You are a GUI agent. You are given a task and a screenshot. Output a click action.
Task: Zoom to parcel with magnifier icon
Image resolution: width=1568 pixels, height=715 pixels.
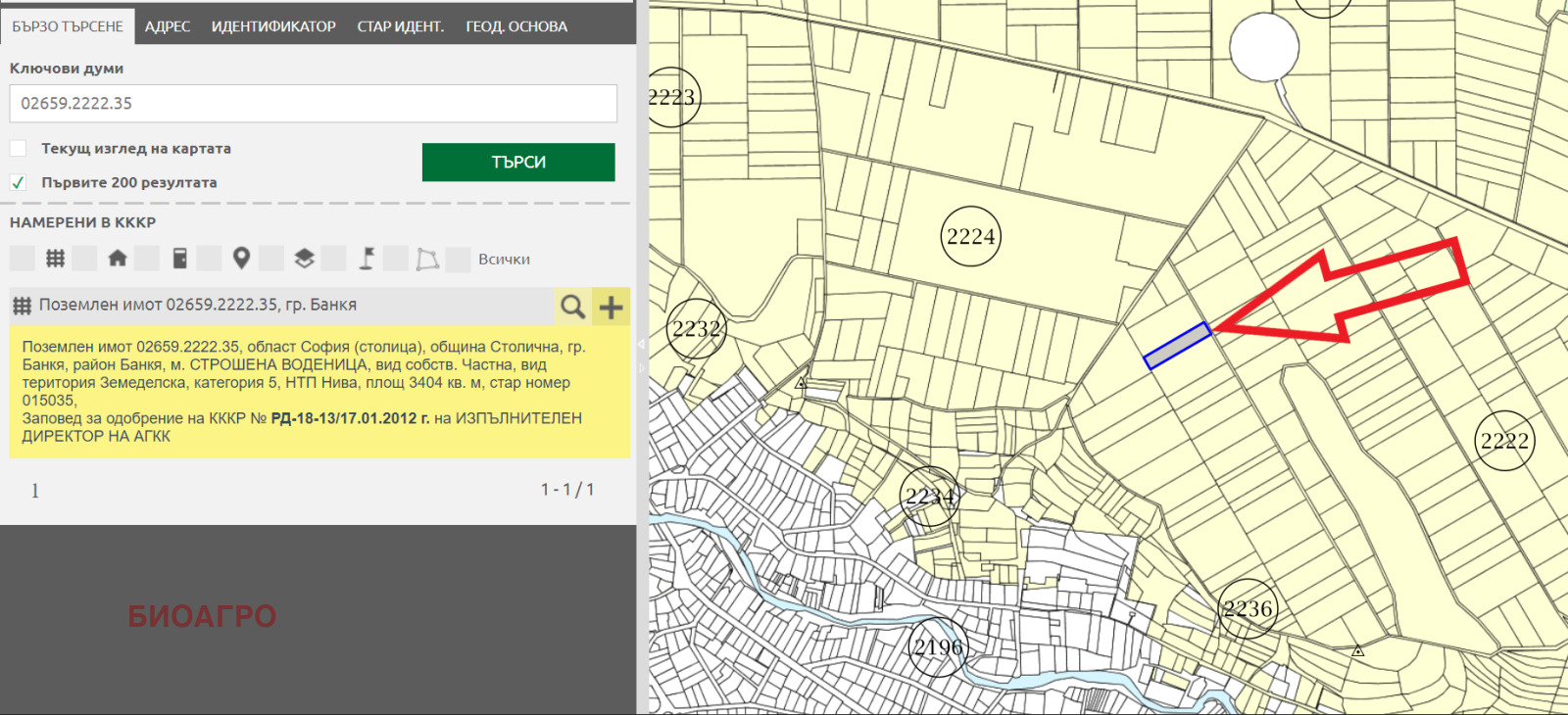[x=572, y=307]
